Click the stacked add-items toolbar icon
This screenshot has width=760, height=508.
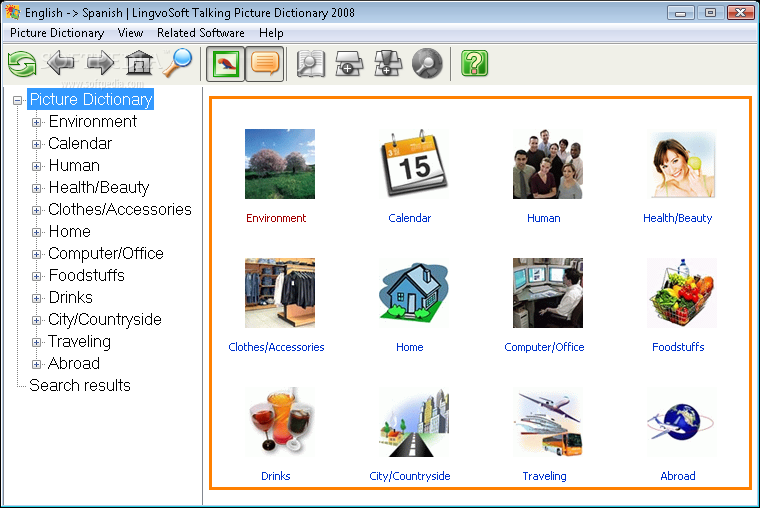point(388,64)
